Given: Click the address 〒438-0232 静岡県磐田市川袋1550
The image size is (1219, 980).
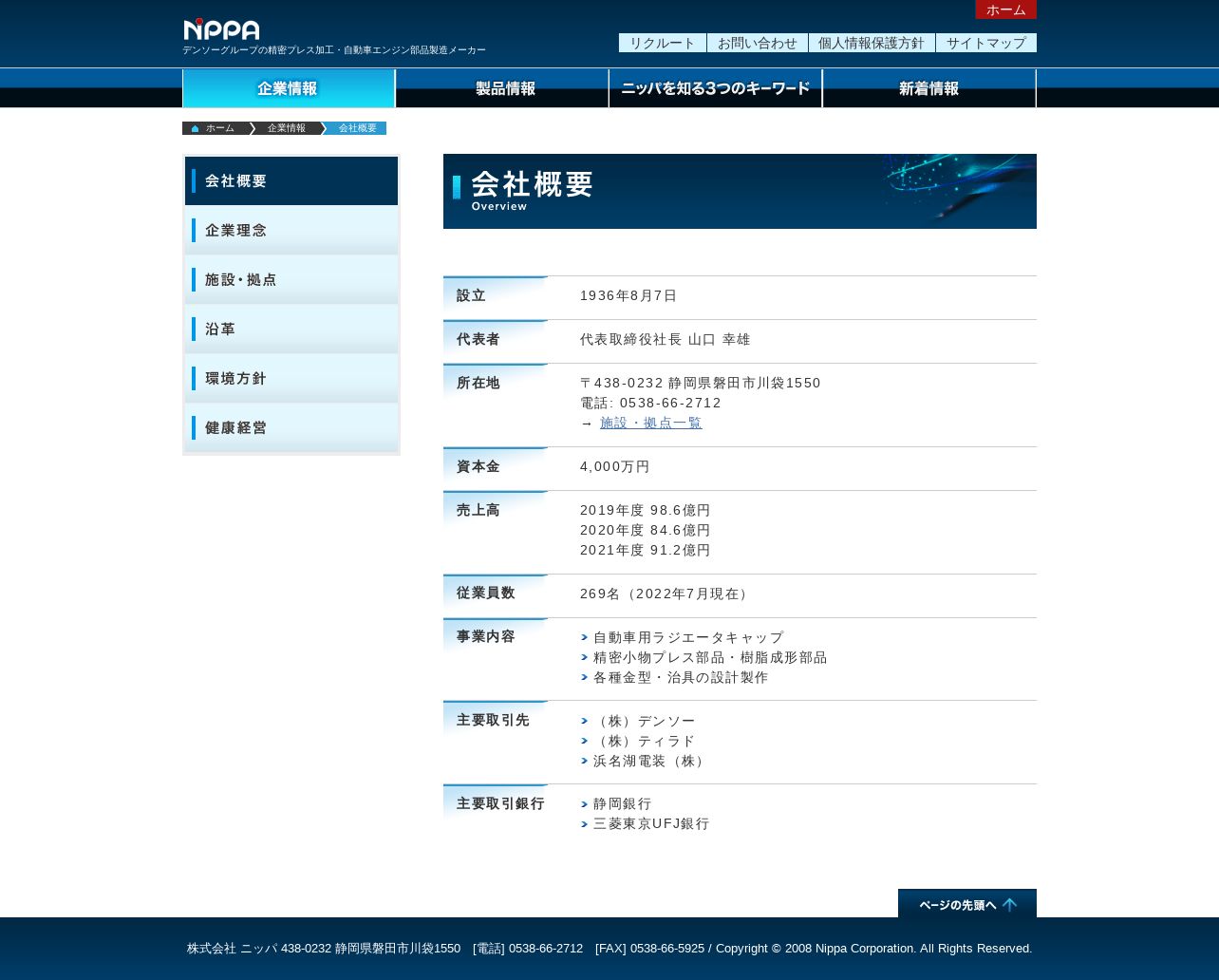Looking at the screenshot, I should coord(701,383).
